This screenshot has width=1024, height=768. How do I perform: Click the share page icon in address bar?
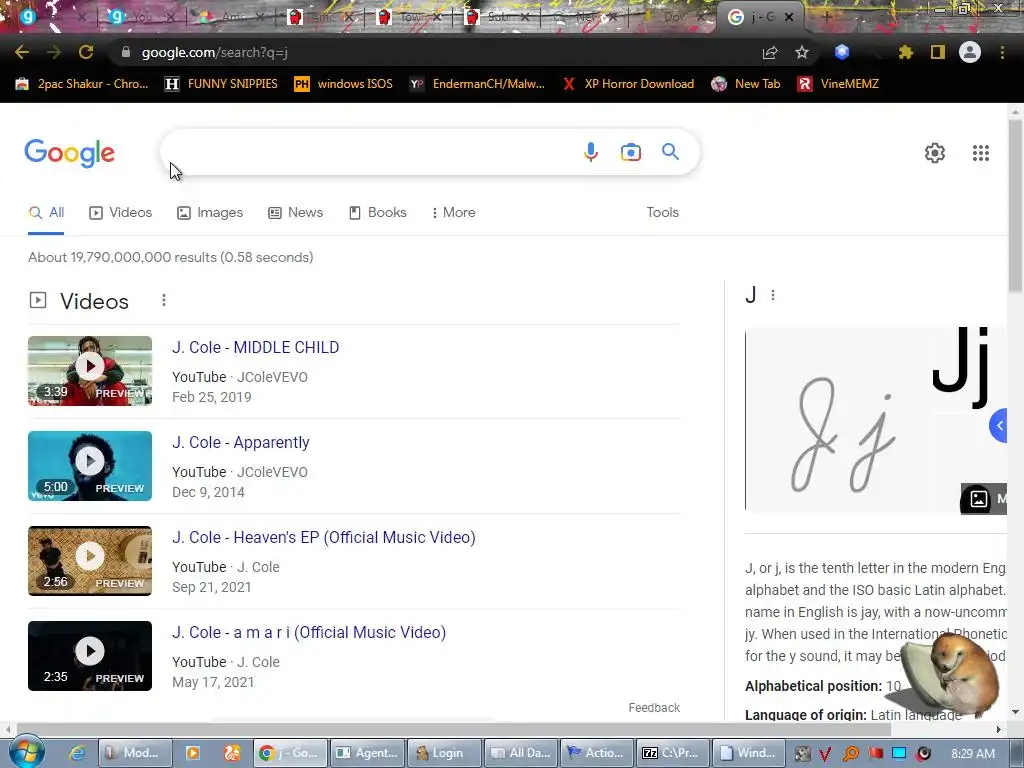770,52
